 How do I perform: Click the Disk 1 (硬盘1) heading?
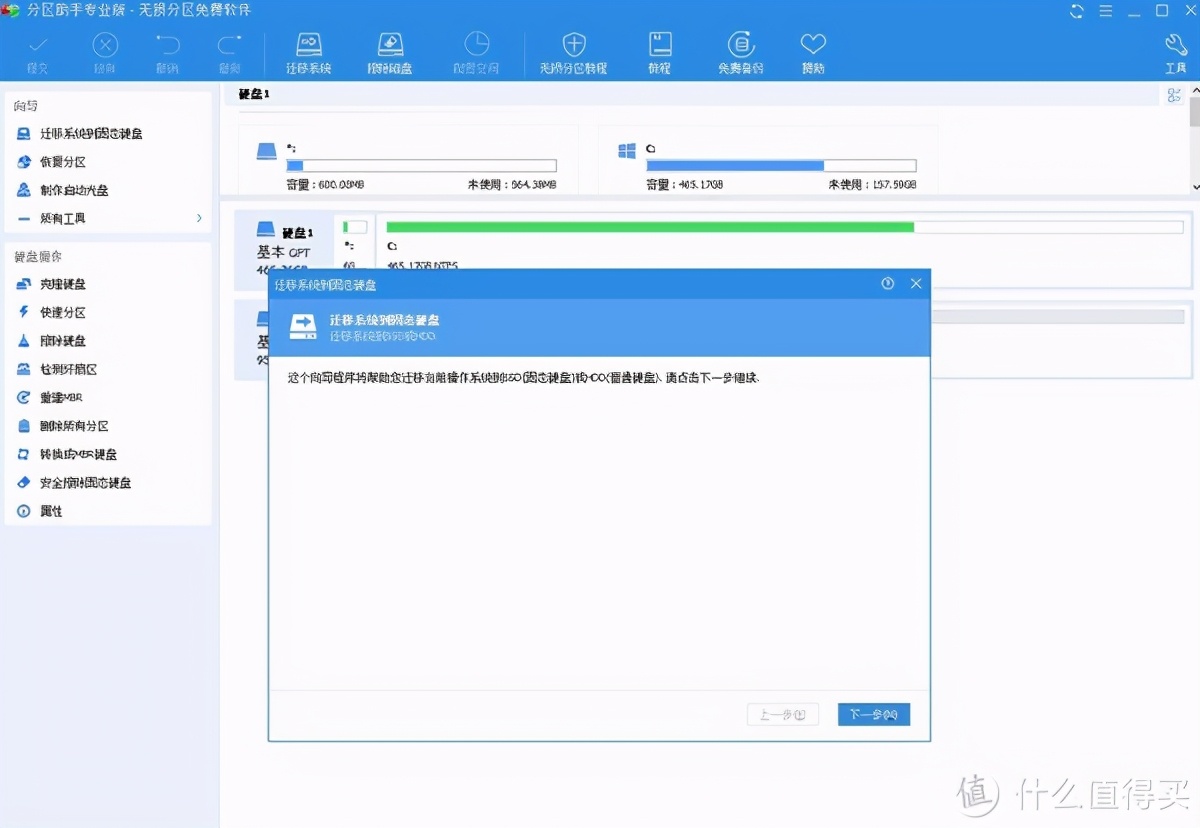click(x=254, y=93)
